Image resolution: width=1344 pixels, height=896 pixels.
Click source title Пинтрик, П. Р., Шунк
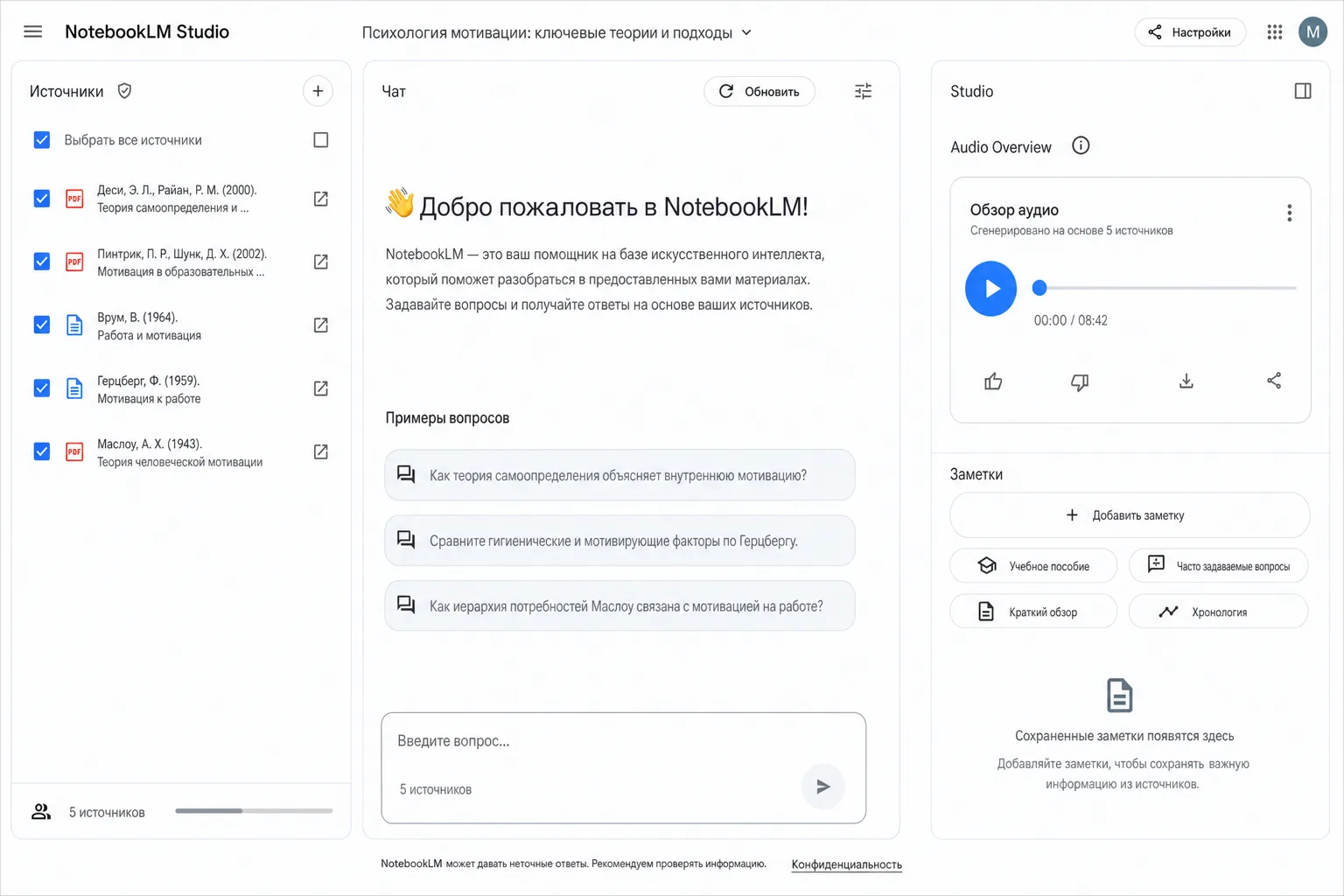[x=182, y=254]
